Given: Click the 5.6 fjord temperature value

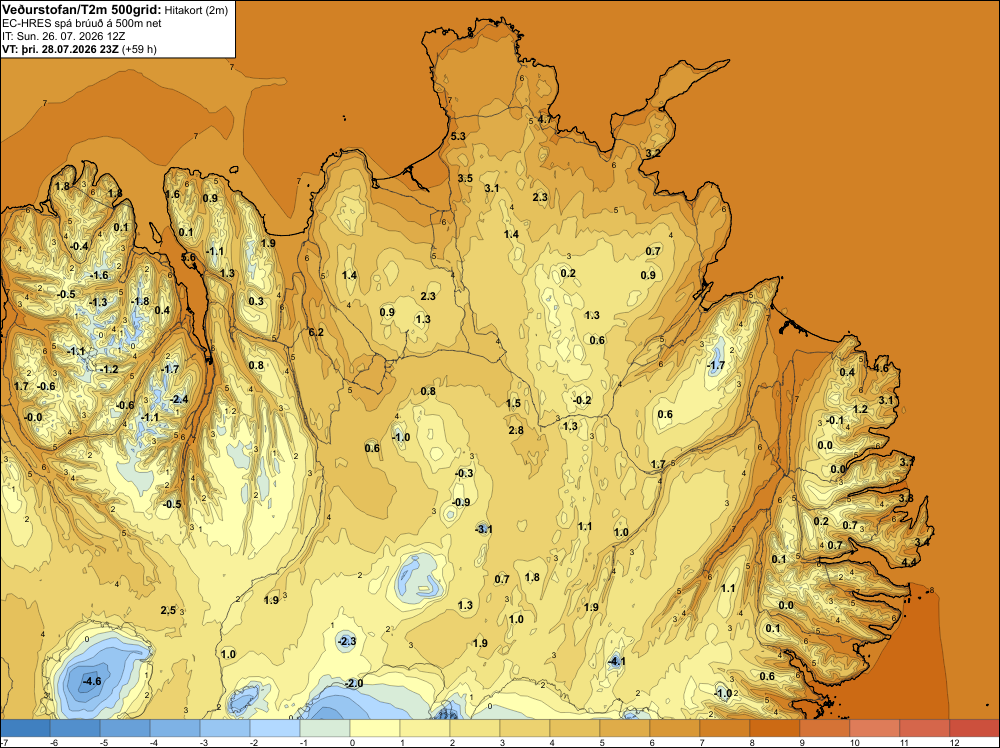Looking at the screenshot, I should [x=189, y=257].
